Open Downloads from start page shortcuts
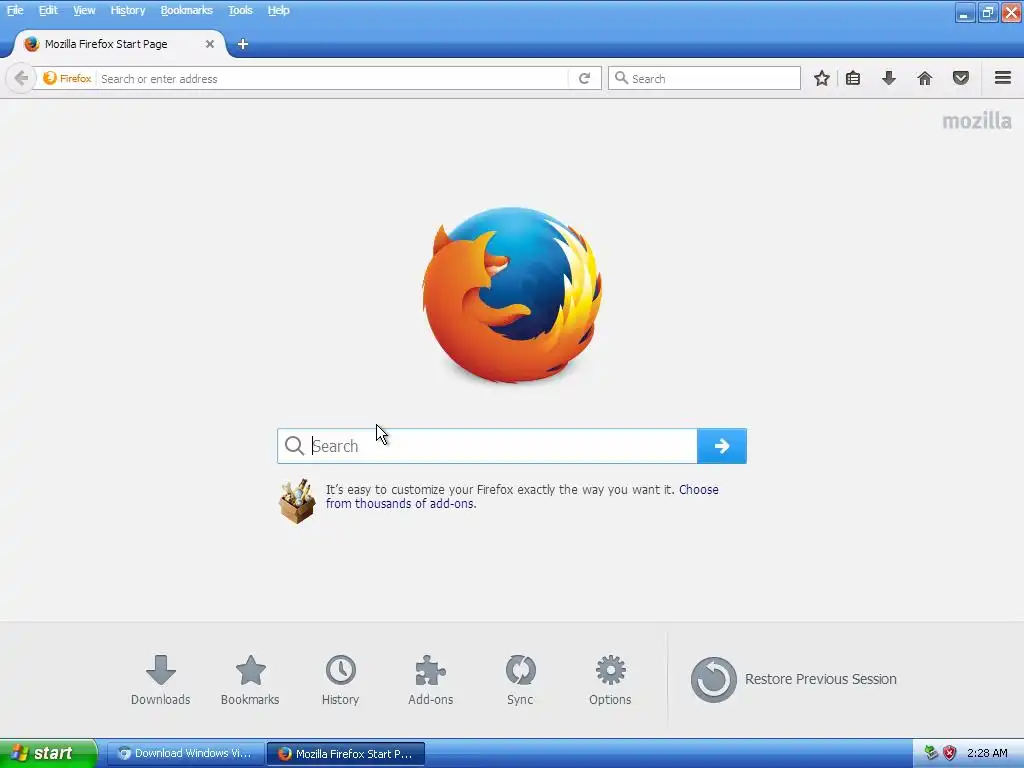Screen dimensions: 1024x768 (161, 680)
